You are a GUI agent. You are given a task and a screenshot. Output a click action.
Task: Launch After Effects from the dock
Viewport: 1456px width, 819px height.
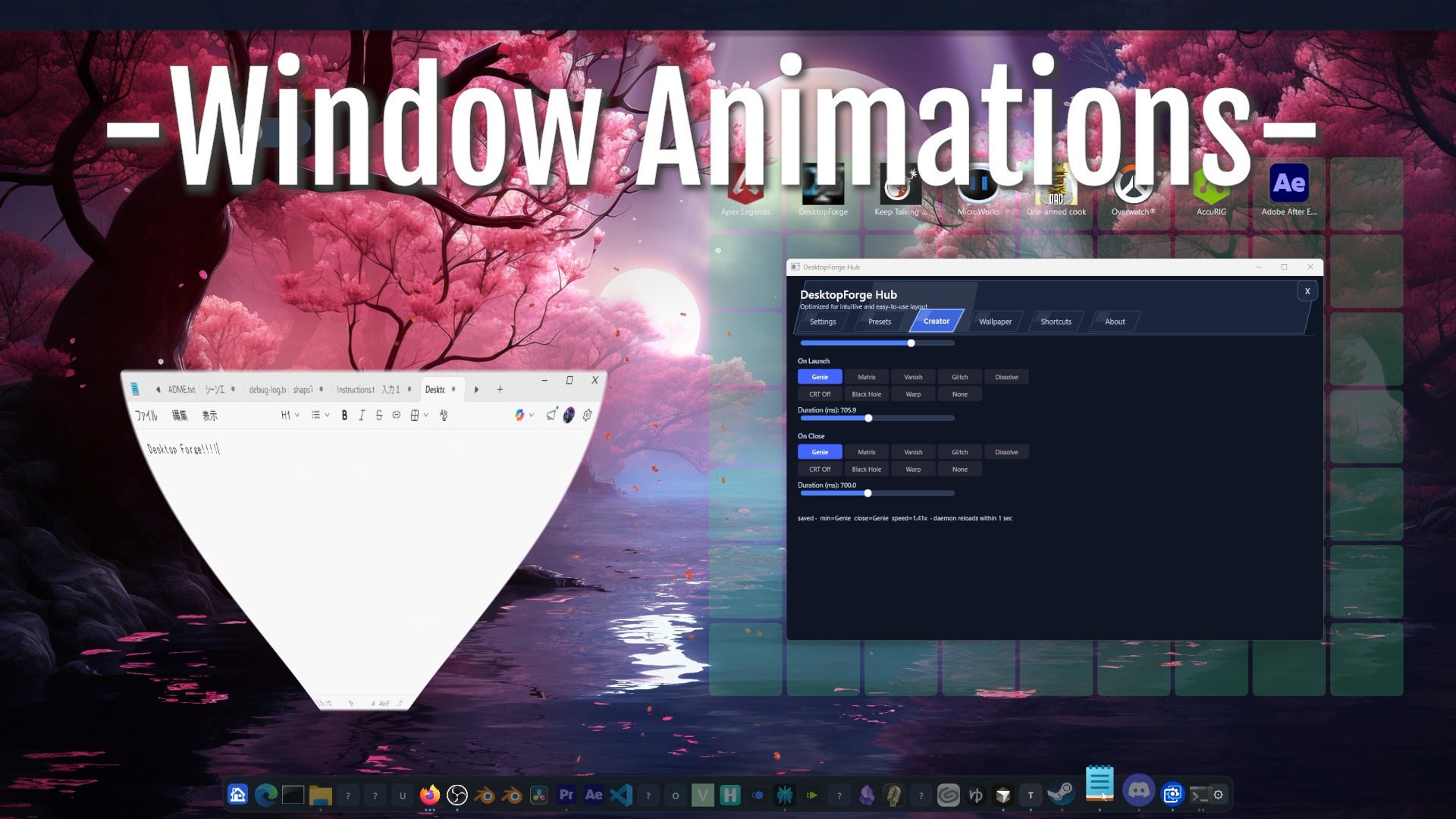[x=594, y=795]
